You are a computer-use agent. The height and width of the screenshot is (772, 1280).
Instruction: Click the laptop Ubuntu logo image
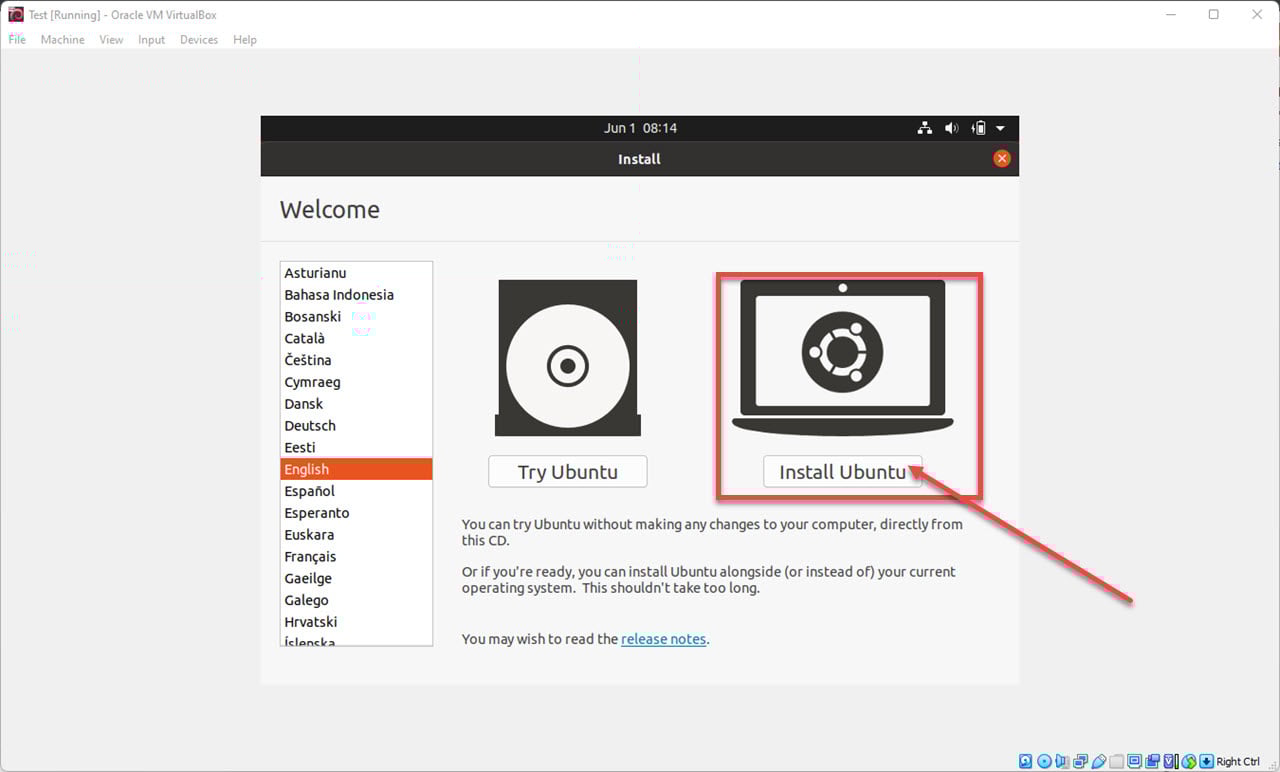pyautogui.click(x=842, y=356)
